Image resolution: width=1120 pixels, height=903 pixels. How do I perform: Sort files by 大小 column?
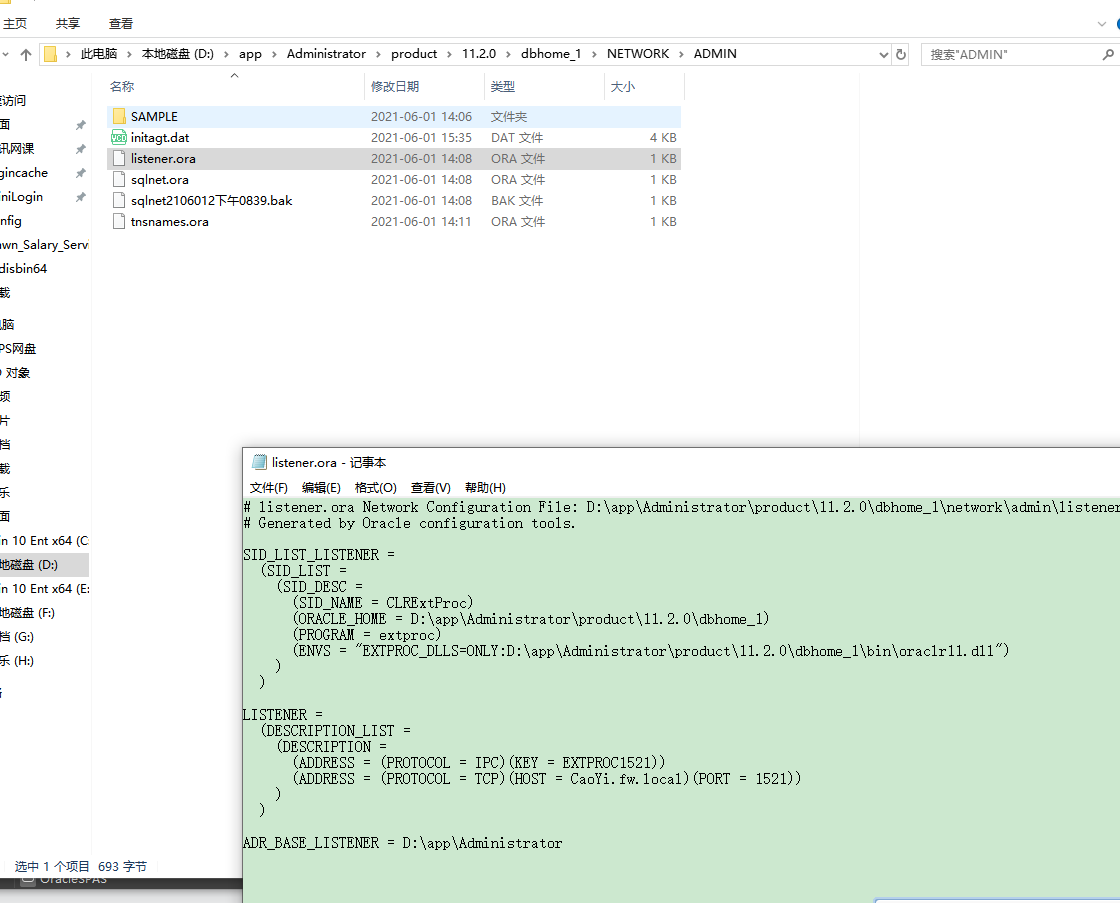(x=623, y=86)
